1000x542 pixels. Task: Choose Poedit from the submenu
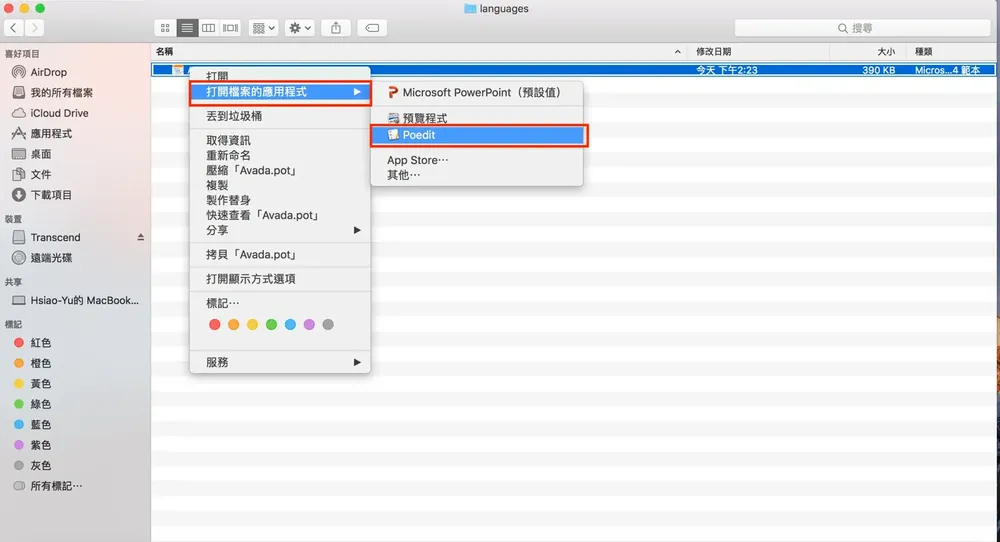point(478,135)
